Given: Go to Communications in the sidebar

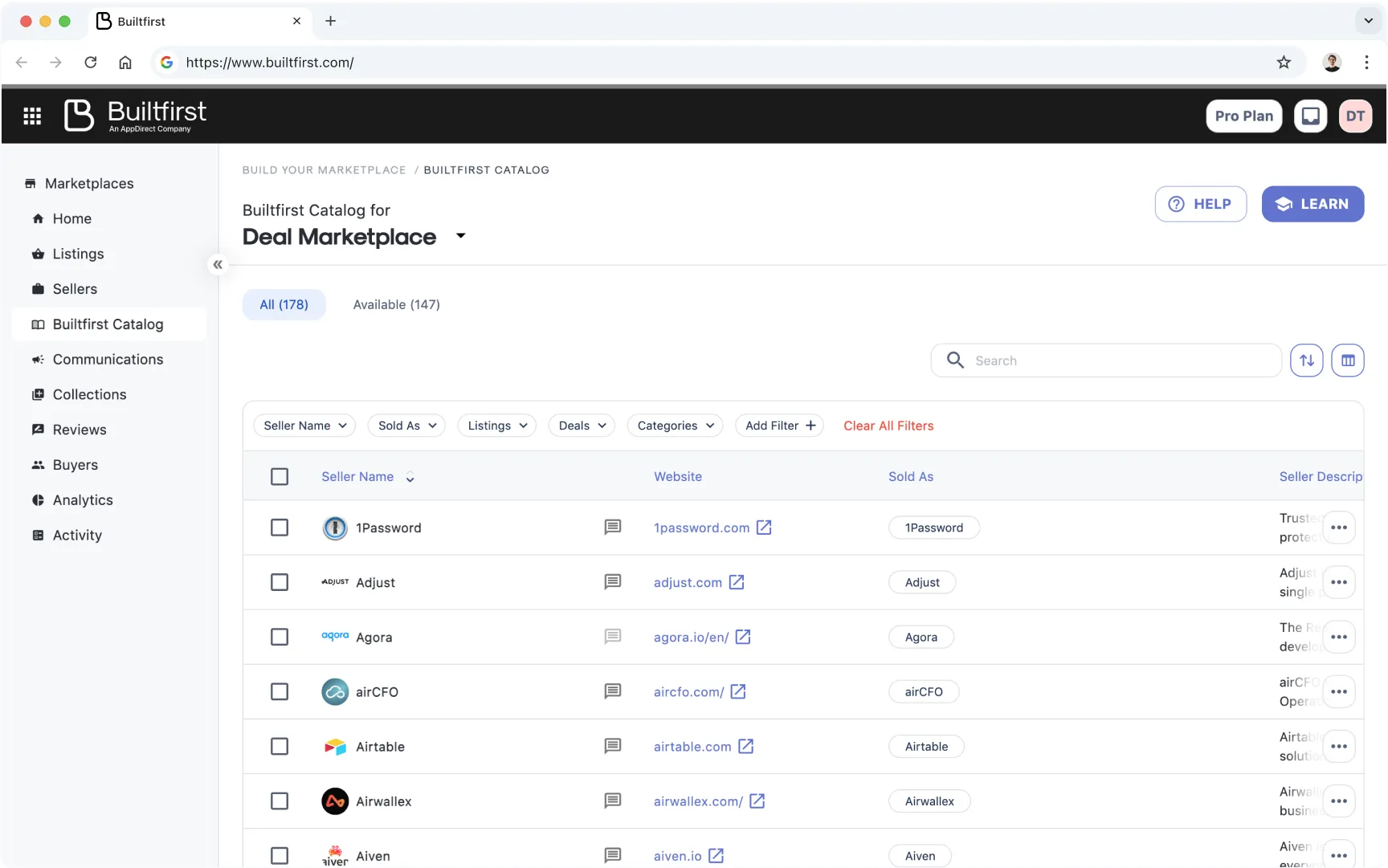Looking at the screenshot, I should pos(109,360).
